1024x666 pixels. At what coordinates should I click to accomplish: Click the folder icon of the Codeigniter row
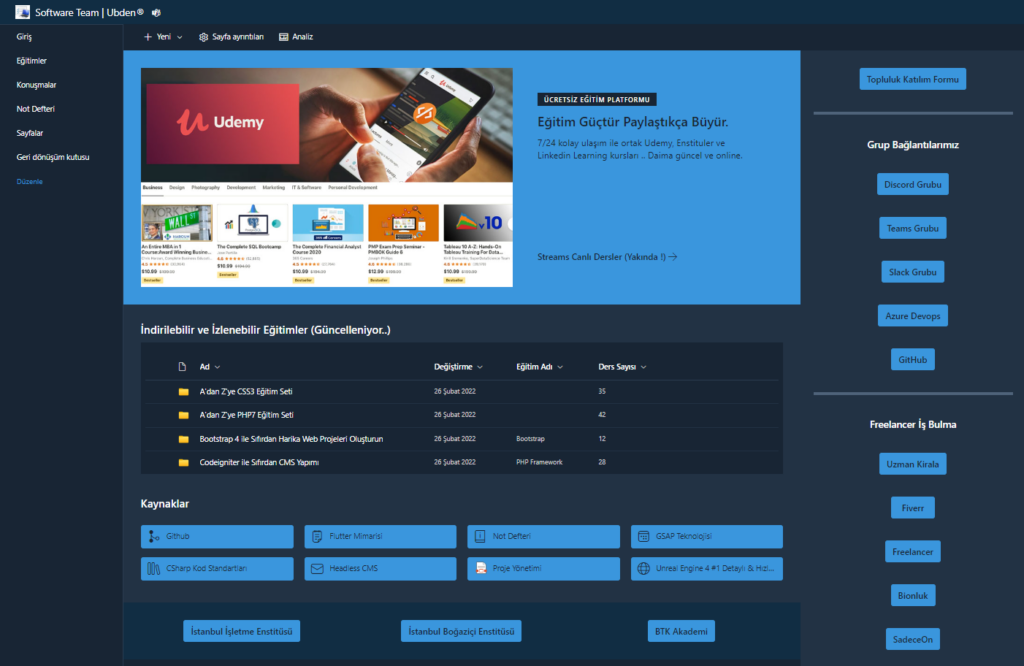coord(184,462)
